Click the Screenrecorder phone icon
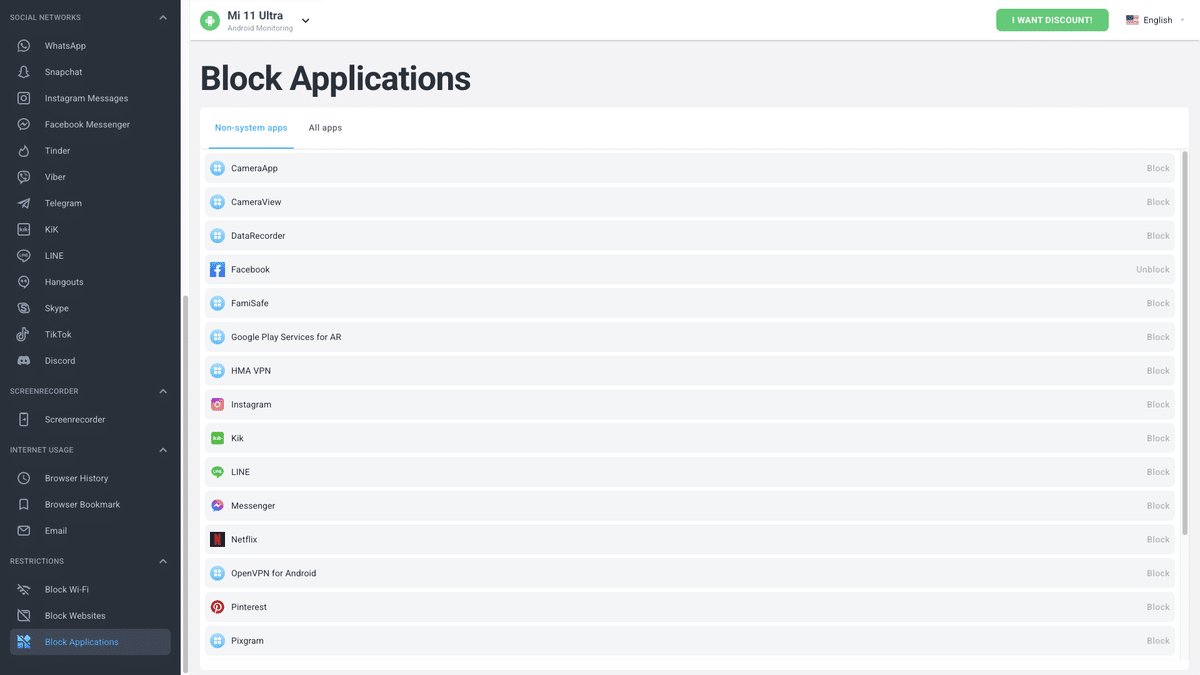 [x=22, y=419]
